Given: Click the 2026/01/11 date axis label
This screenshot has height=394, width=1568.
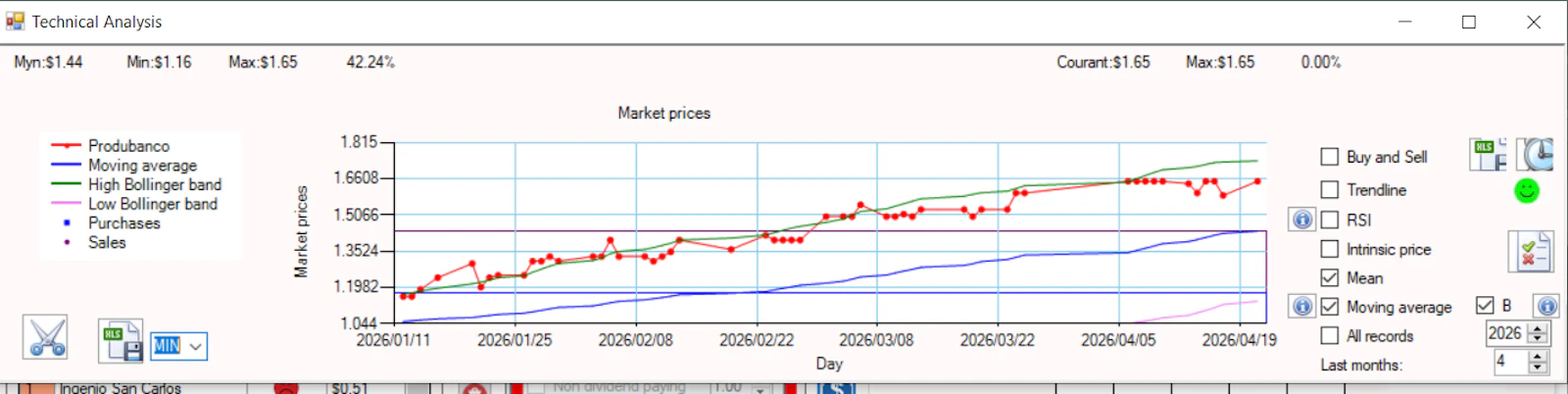Looking at the screenshot, I should click(393, 340).
